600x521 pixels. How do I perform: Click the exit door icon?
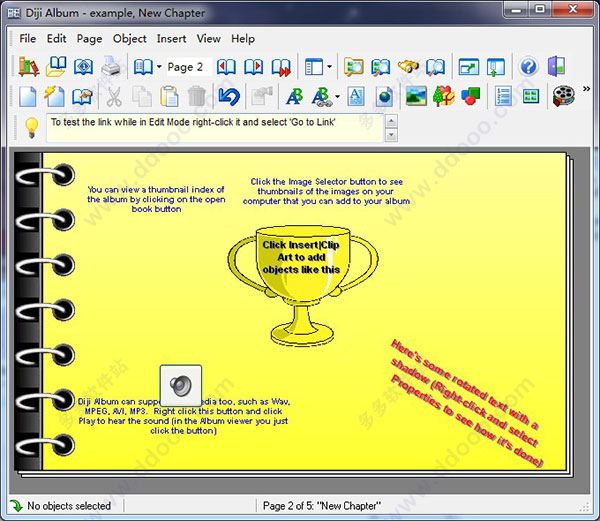point(556,67)
